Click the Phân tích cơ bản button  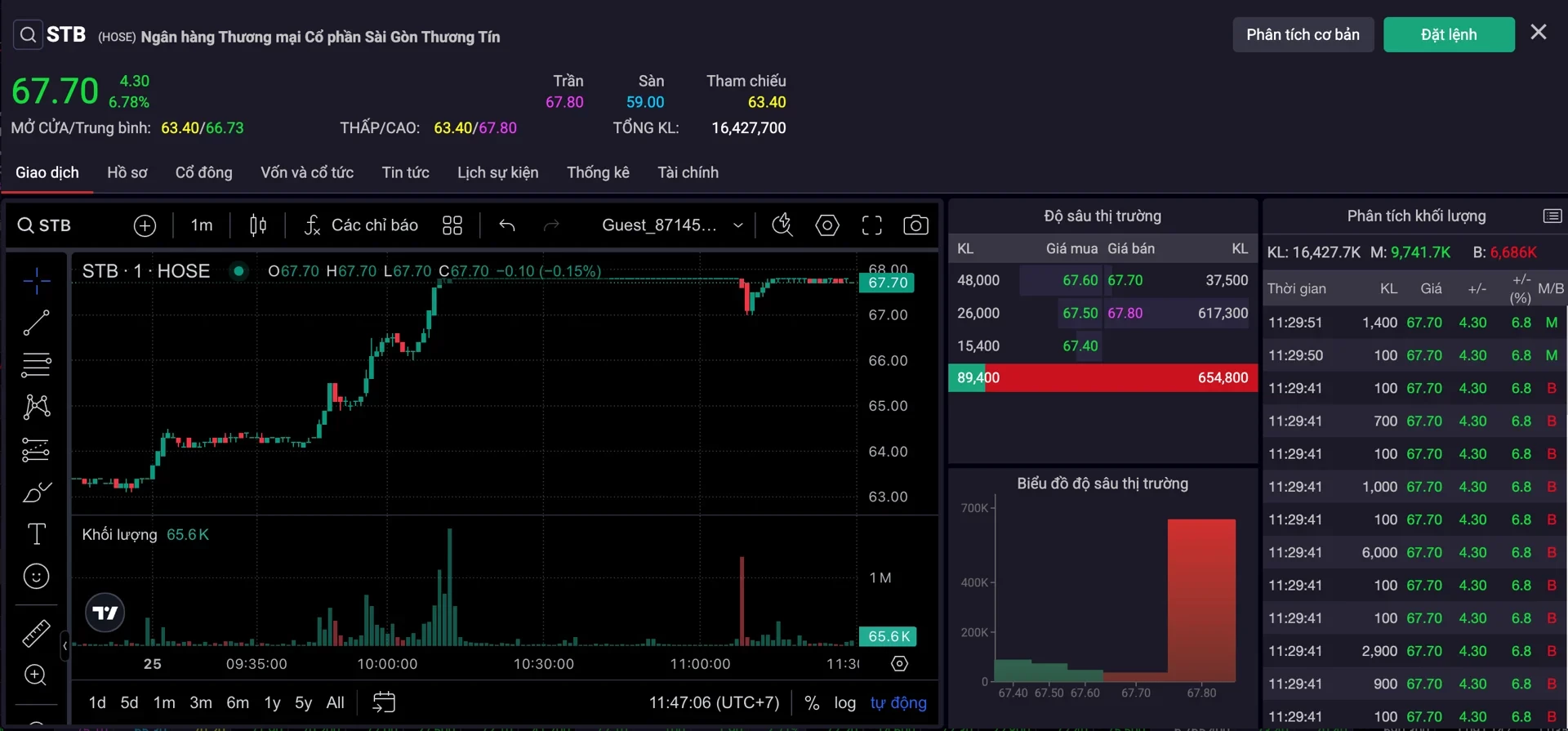click(1303, 34)
